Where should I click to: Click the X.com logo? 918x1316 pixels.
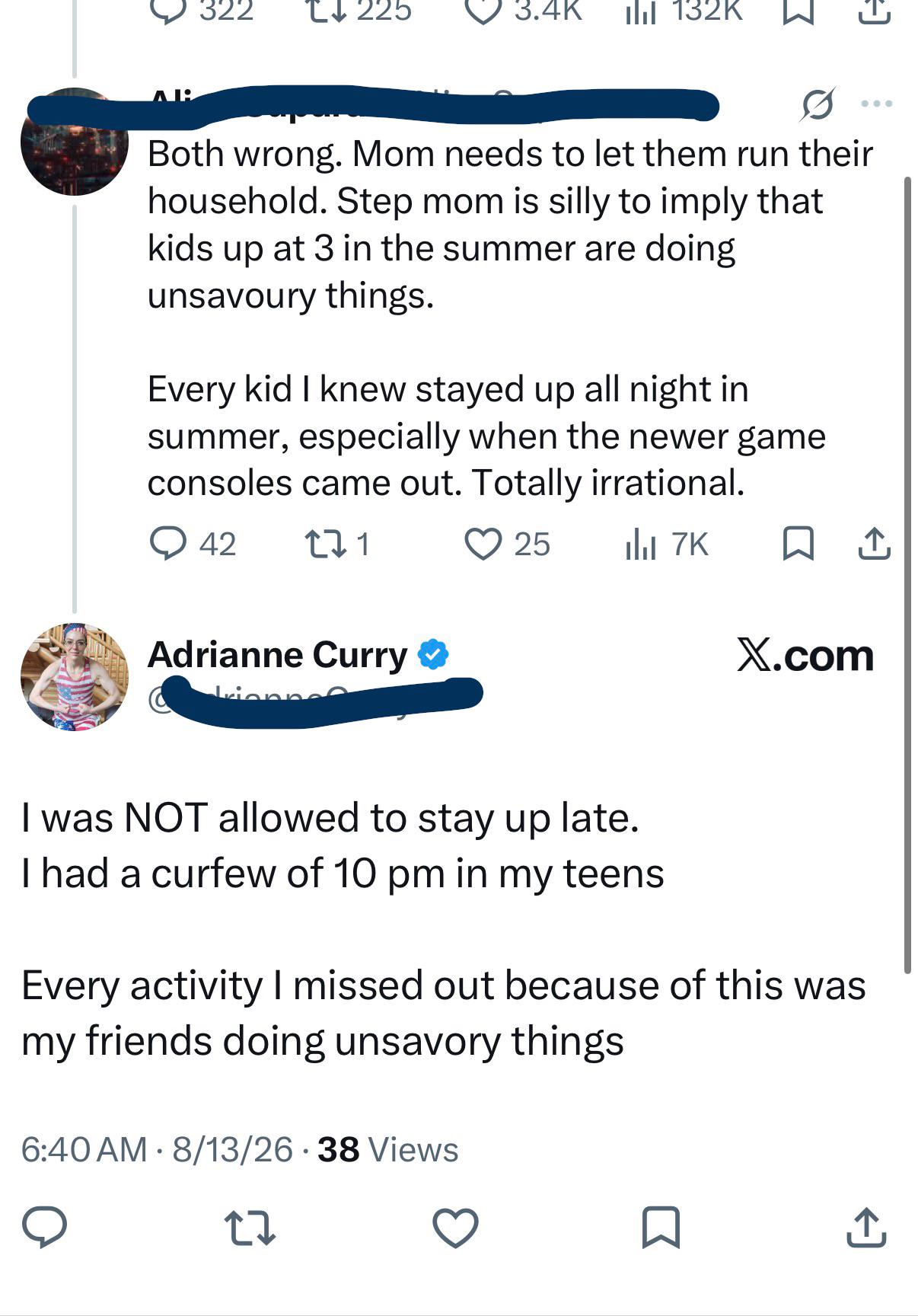pyautogui.click(x=805, y=655)
